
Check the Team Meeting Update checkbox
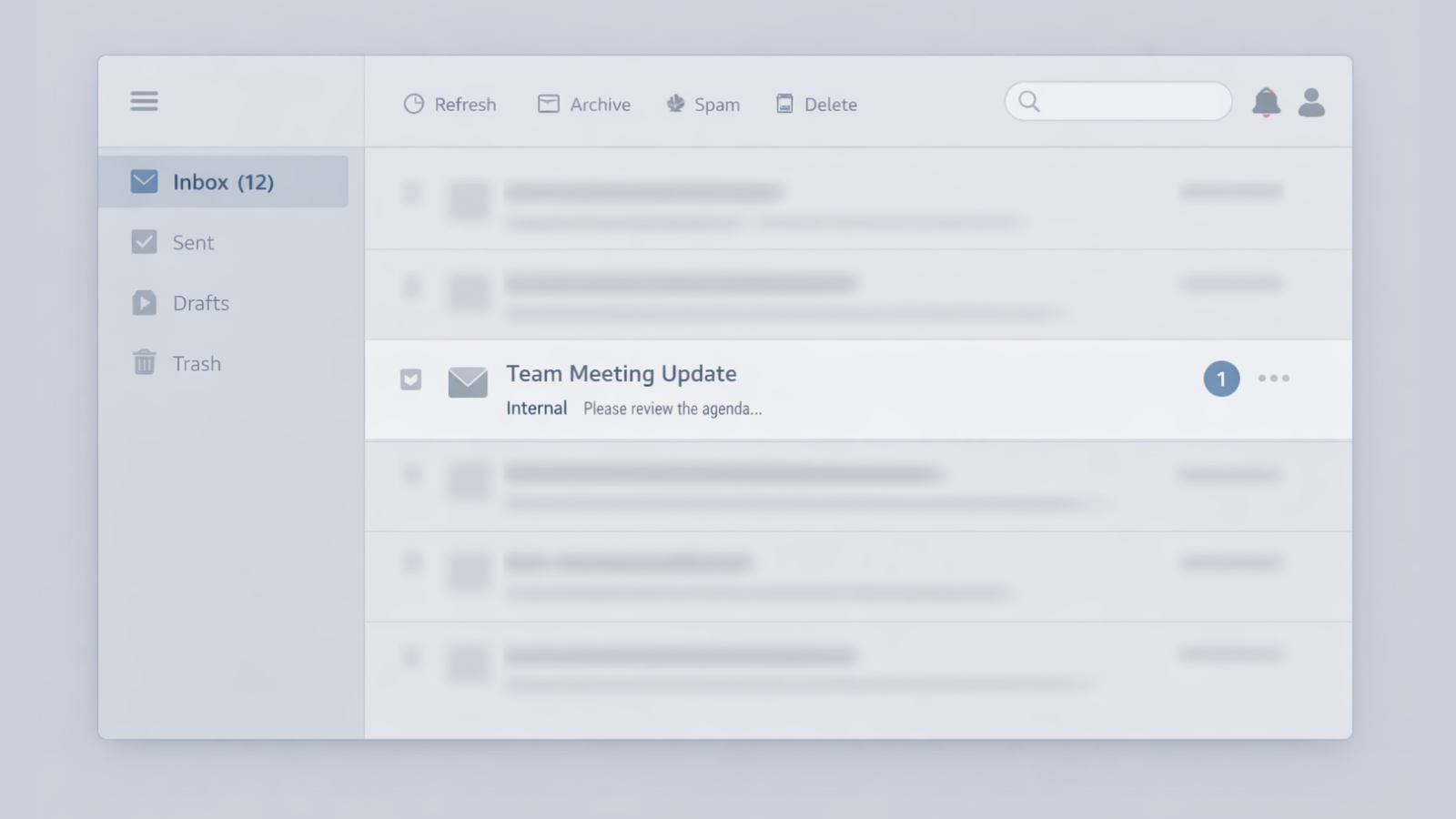point(410,379)
